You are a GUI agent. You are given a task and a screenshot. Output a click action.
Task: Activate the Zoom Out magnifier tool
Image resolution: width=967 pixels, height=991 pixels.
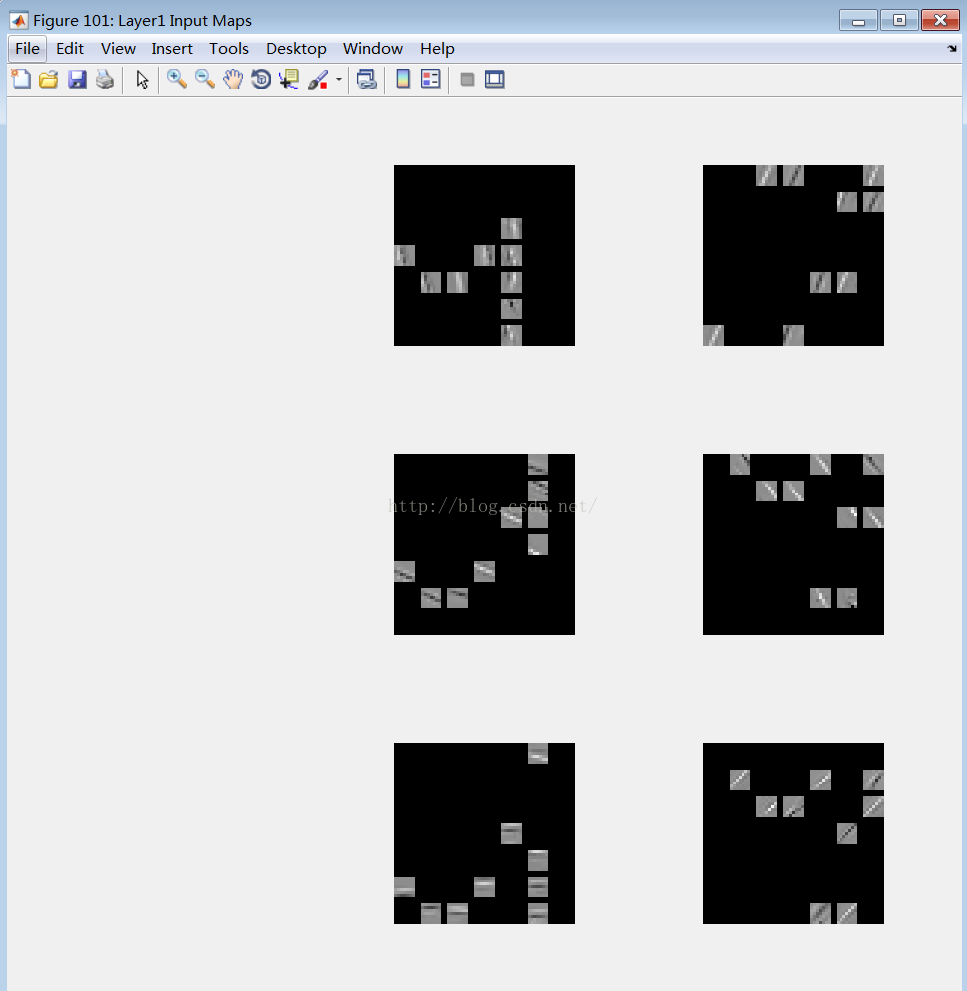[204, 79]
